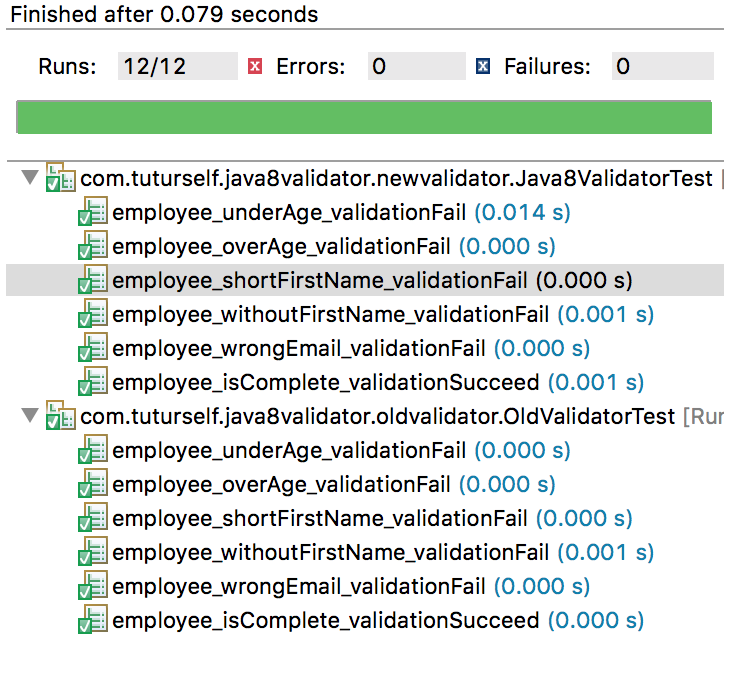Collapse the OldValidatorTest tree node
The width and height of the screenshot is (730, 700).
point(29,416)
